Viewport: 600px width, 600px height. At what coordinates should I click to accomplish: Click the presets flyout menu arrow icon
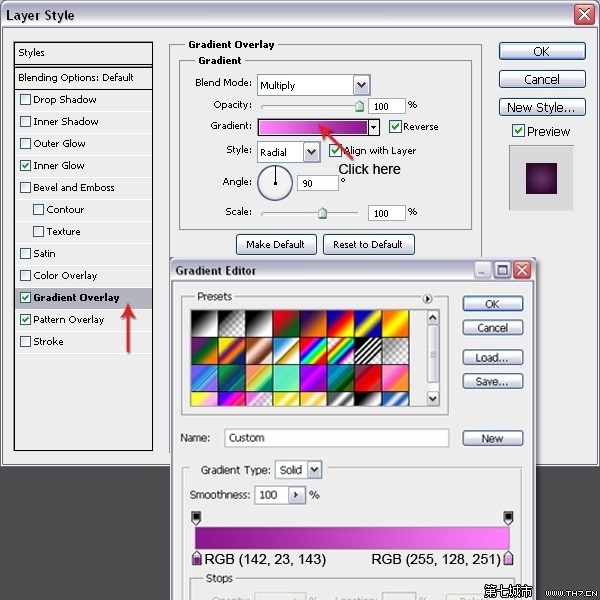tap(428, 298)
